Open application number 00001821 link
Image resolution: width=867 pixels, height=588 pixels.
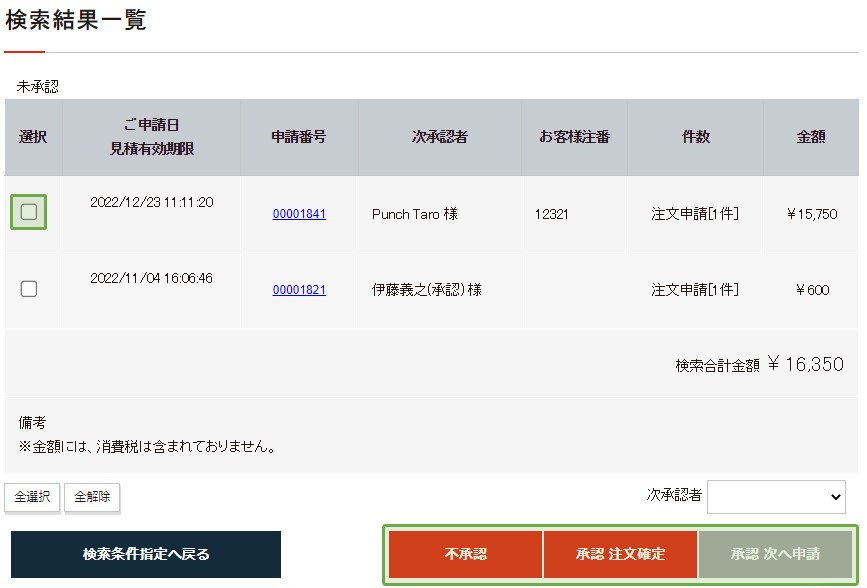299,290
